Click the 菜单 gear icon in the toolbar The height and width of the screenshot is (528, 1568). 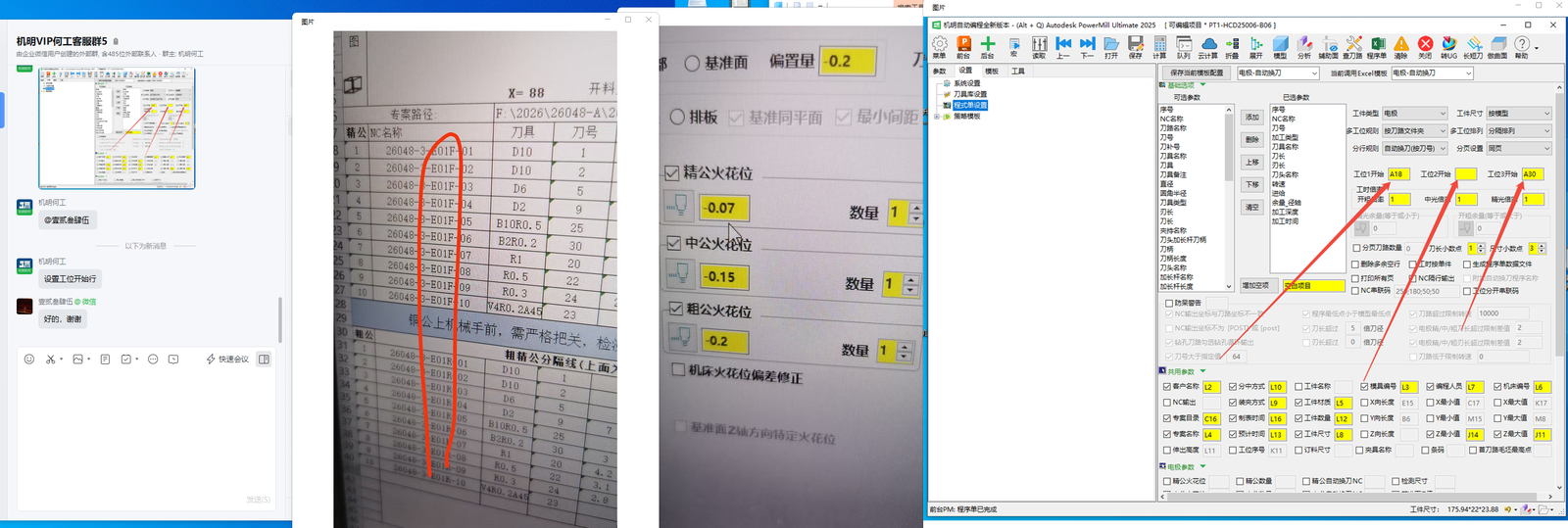[939, 46]
